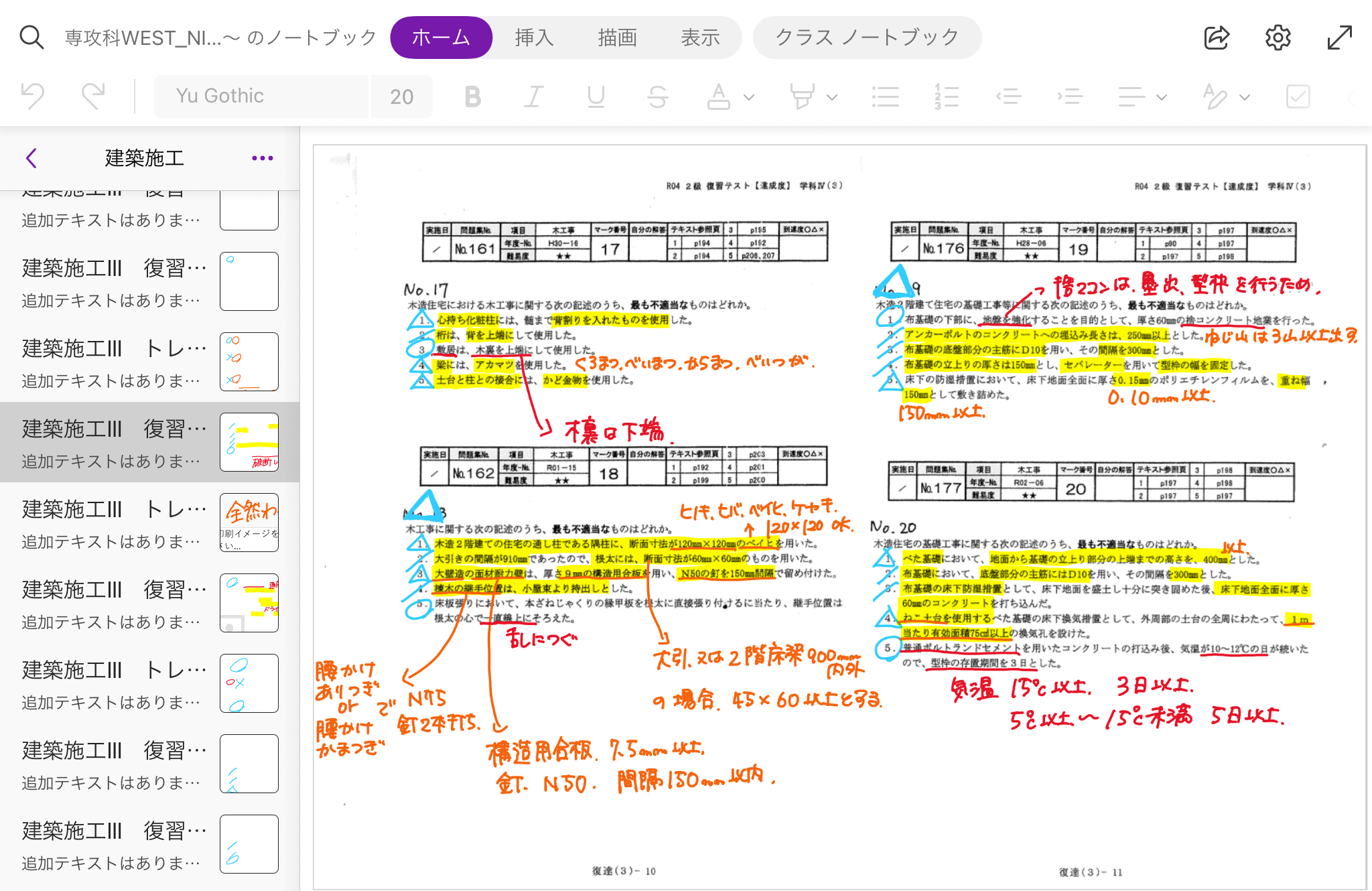This screenshot has width=1372, height=891.
Task: Toggle strikethrough formatting
Action: tap(657, 97)
